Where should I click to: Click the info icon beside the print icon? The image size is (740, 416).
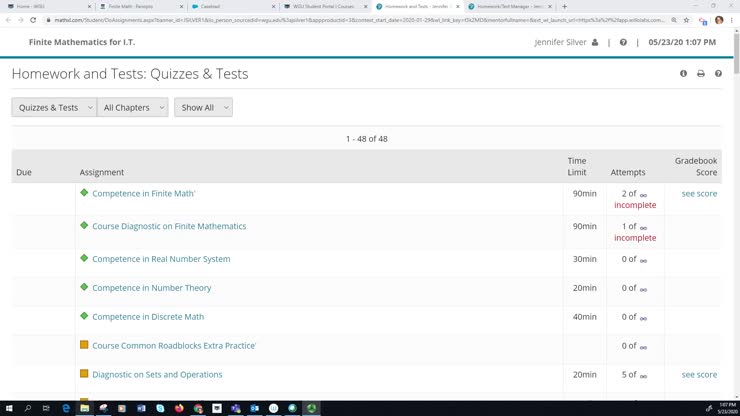pyautogui.click(x=684, y=74)
